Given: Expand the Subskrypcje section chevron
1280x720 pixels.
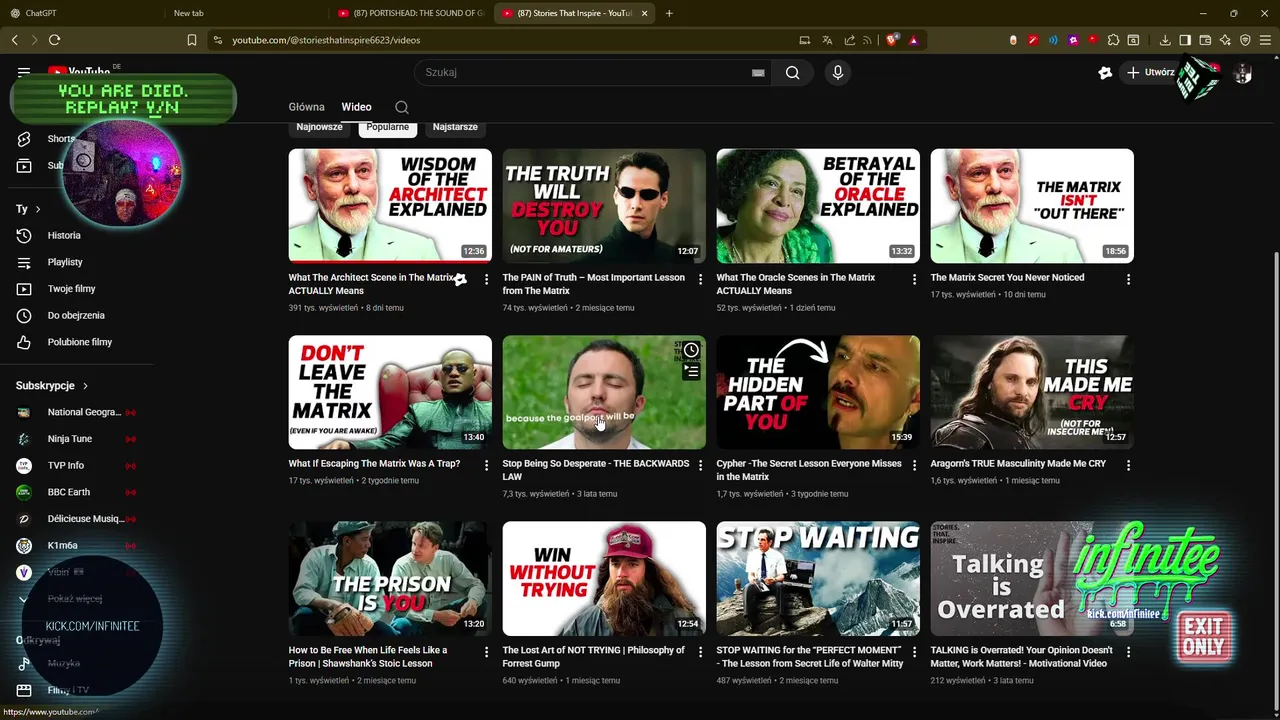Looking at the screenshot, I should (85, 386).
